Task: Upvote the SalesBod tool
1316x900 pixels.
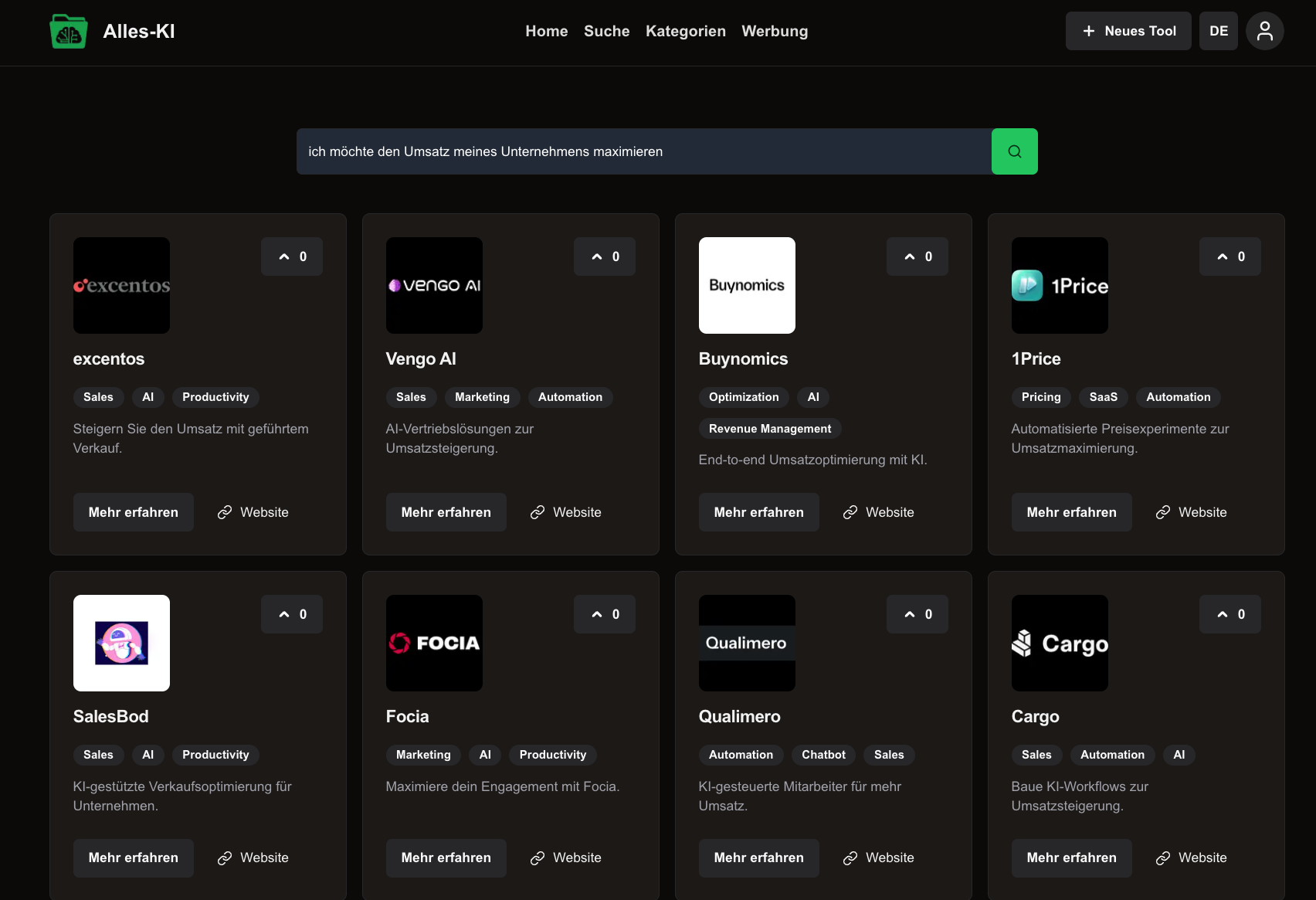Action: (x=292, y=614)
